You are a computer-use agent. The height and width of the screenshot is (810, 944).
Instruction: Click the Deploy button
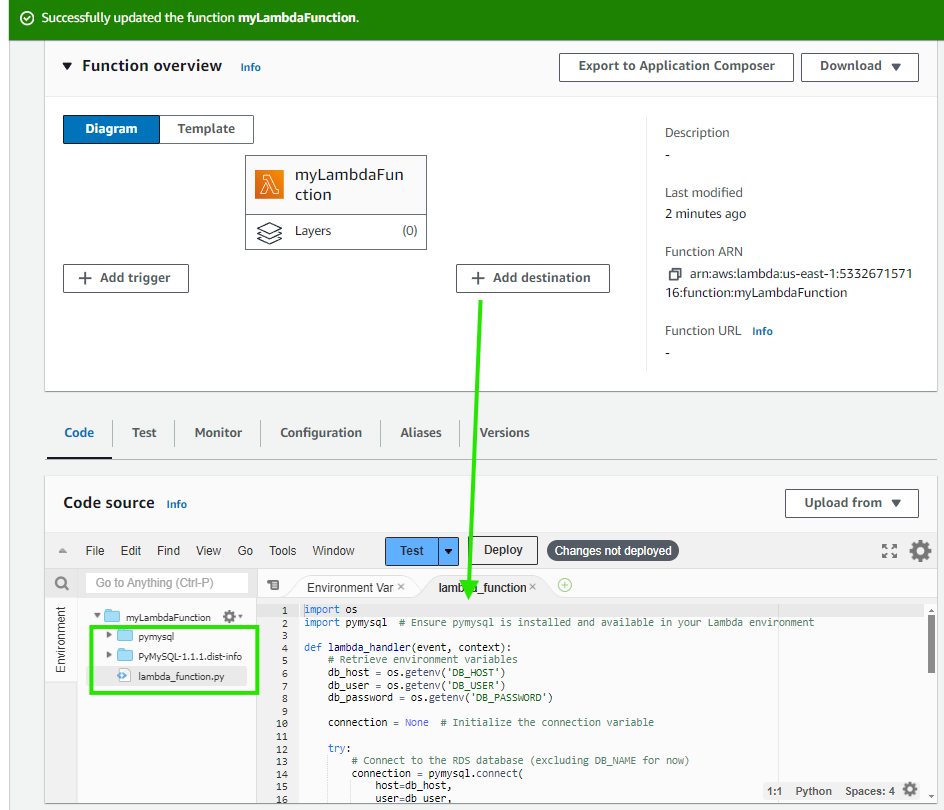[503, 550]
